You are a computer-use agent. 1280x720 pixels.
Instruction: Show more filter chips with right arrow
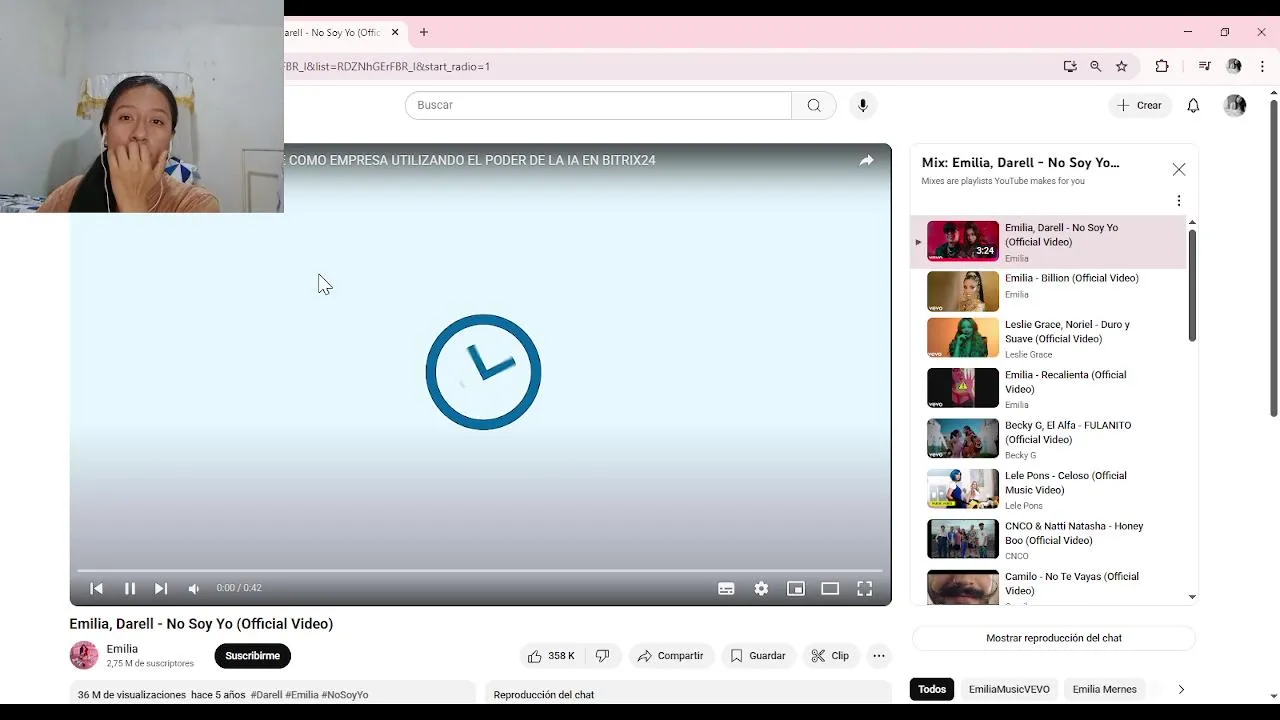pos(1181,689)
